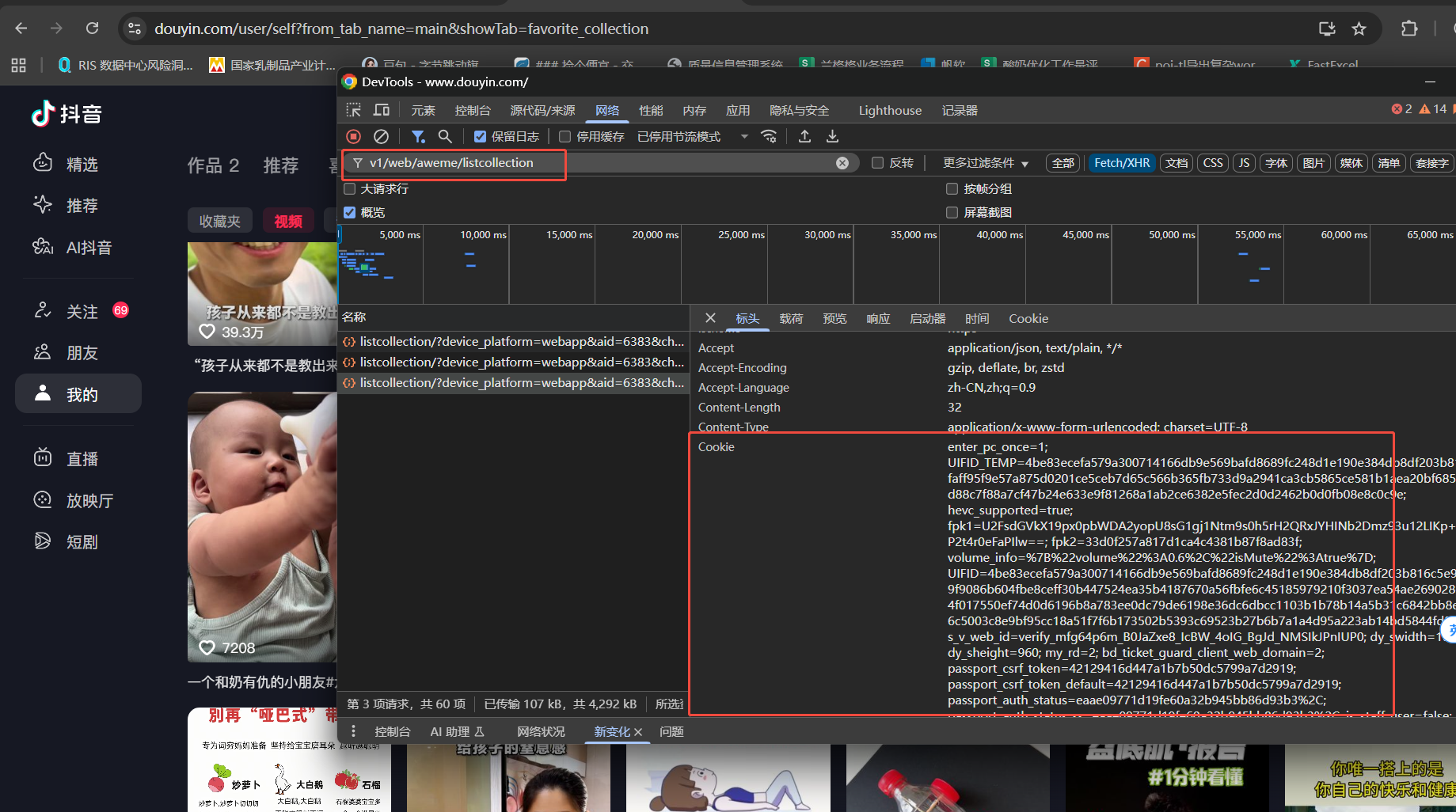The width and height of the screenshot is (1456, 812).
Task: Uncheck the 保留日志 checkbox
Action: click(480, 137)
